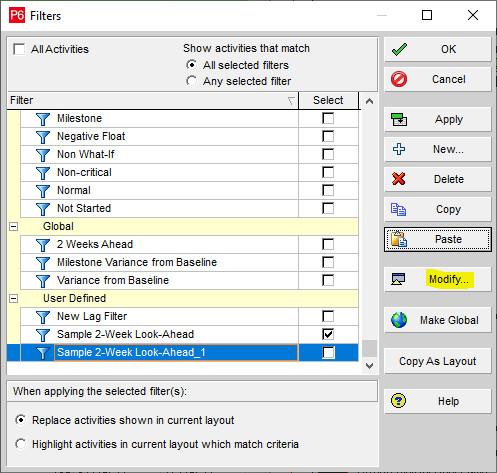The image size is (497, 473).
Task: Choose Highlight activities in current layout option
Action: (21, 444)
